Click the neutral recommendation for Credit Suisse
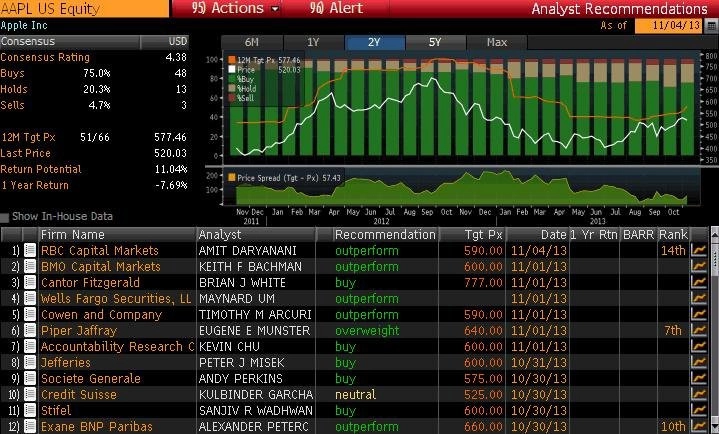Screen dimensions: 719x434 355,395
